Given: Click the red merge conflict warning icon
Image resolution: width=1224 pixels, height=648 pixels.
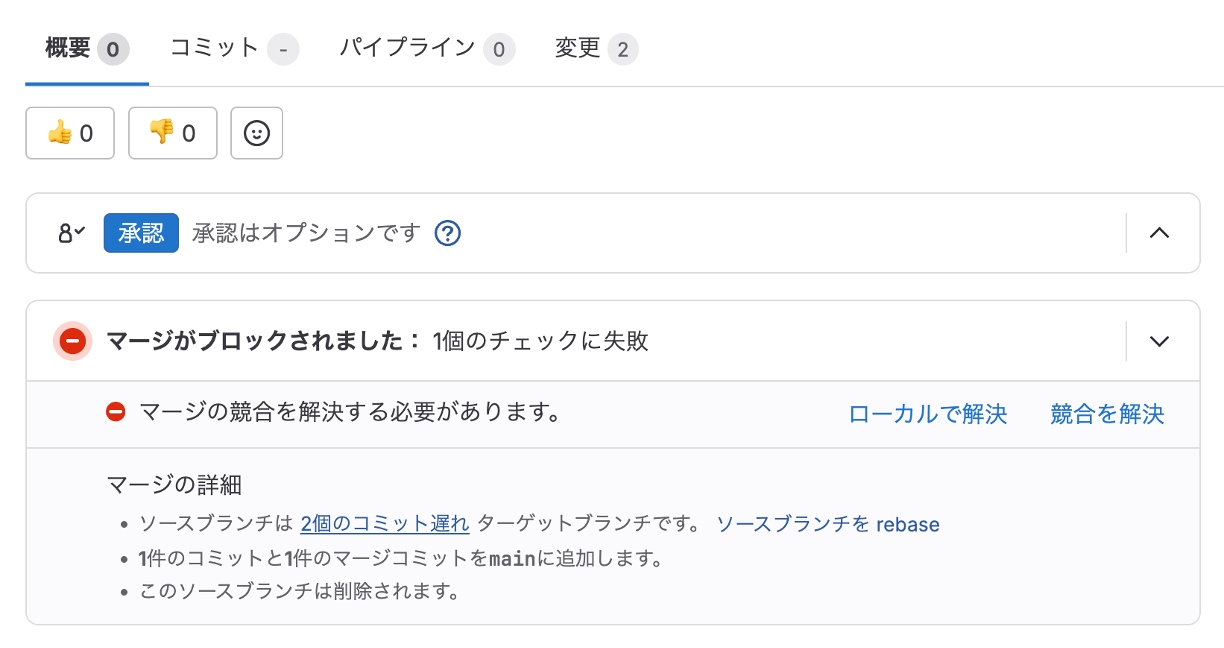Looking at the screenshot, I should click(116, 412).
